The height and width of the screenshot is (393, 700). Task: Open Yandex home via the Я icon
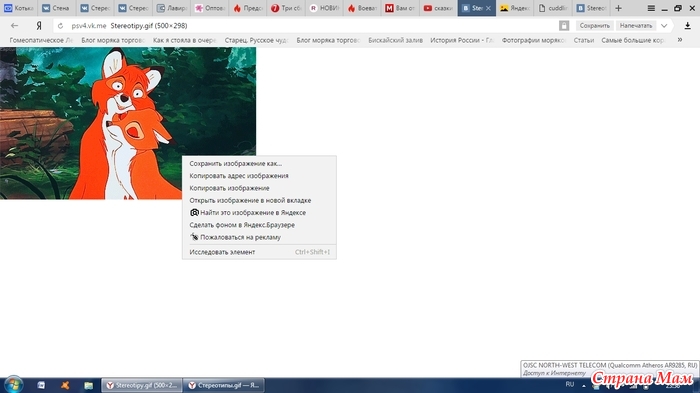(39, 26)
